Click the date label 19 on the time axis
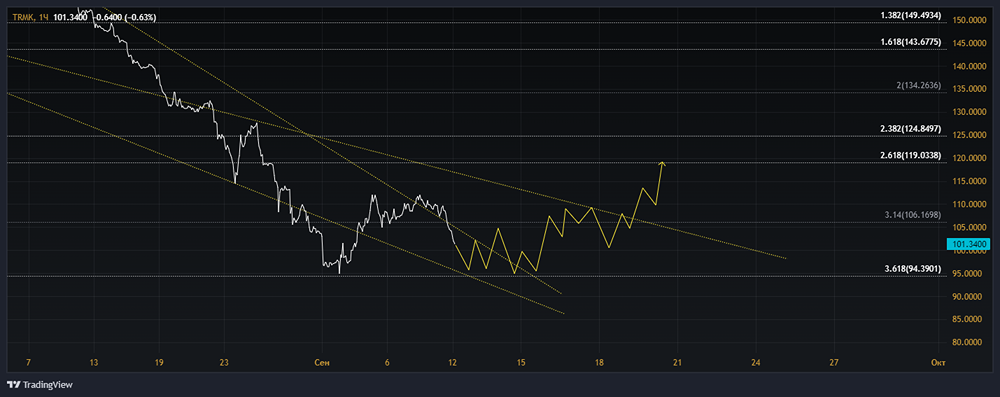Screen dimensions: 1000x397 pyautogui.click(x=159, y=363)
